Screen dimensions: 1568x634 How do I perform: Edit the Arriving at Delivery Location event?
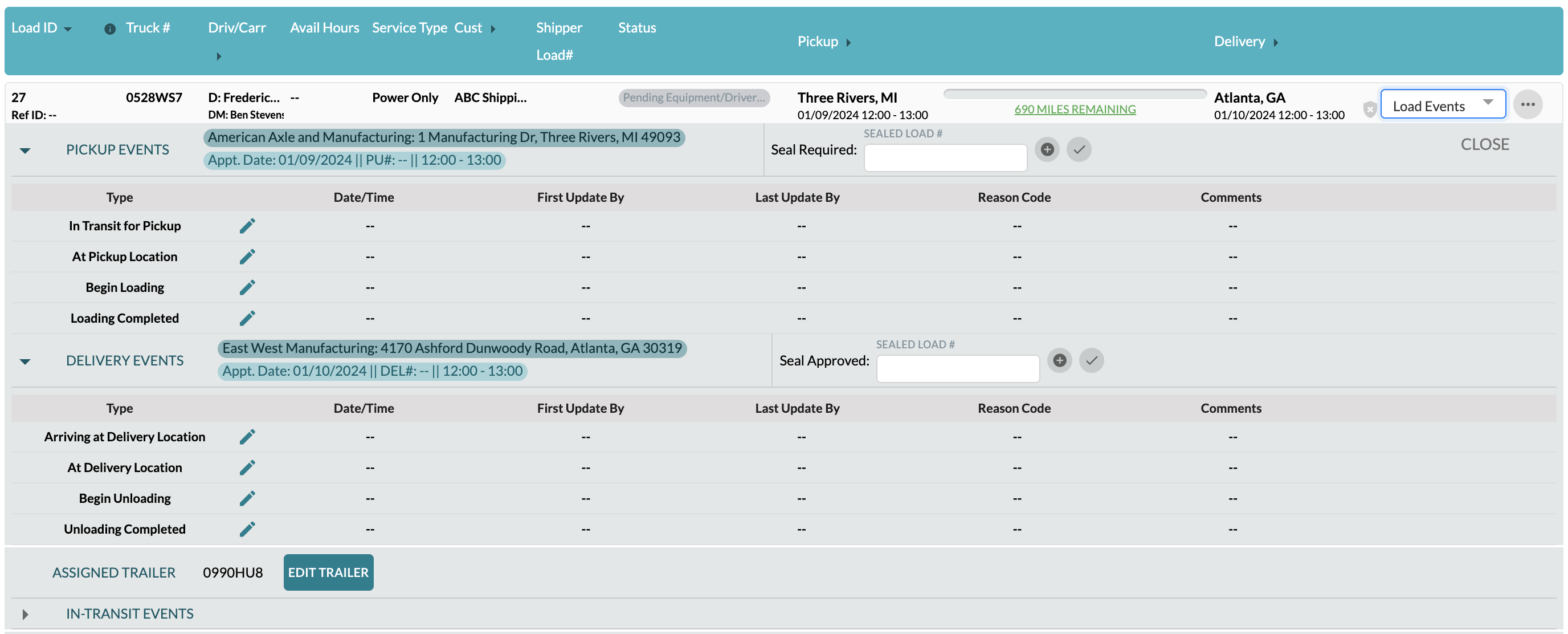(x=247, y=437)
